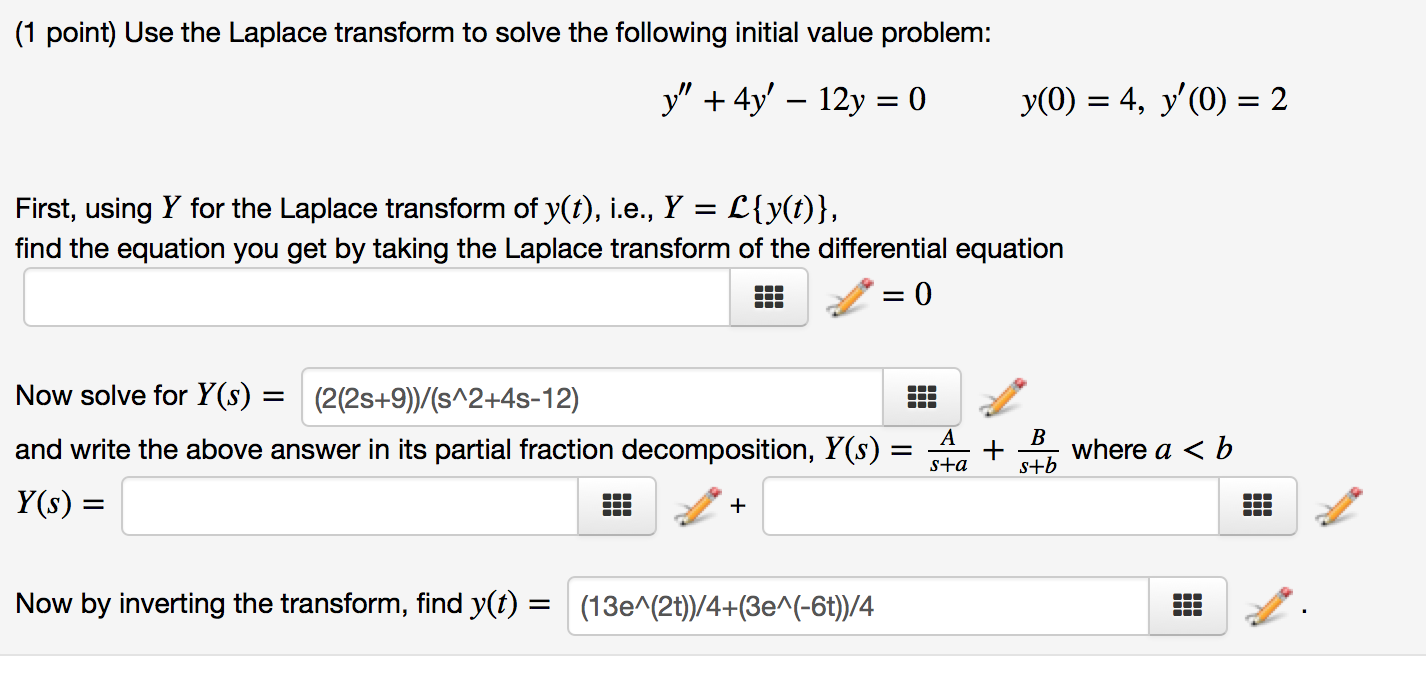Open the keypad editor for the y(t) answer box
Image resolution: width=1426 pixels, height=676 pixels.
(1187, 605)
